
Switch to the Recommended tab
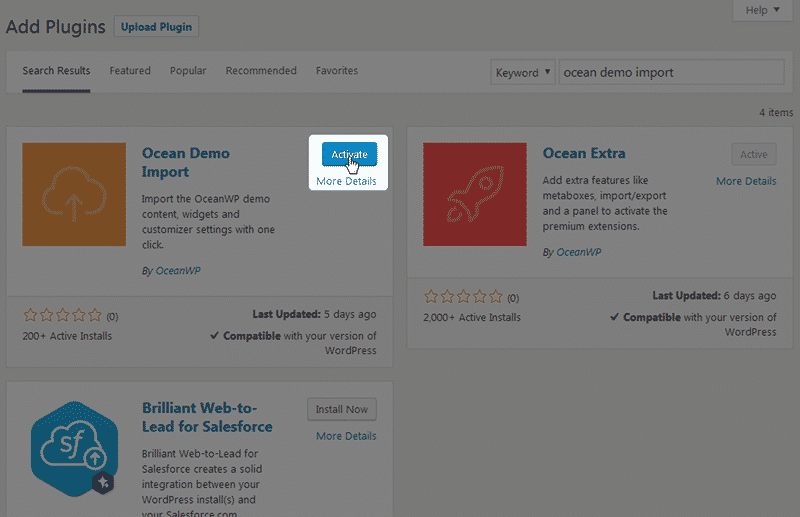261,71
